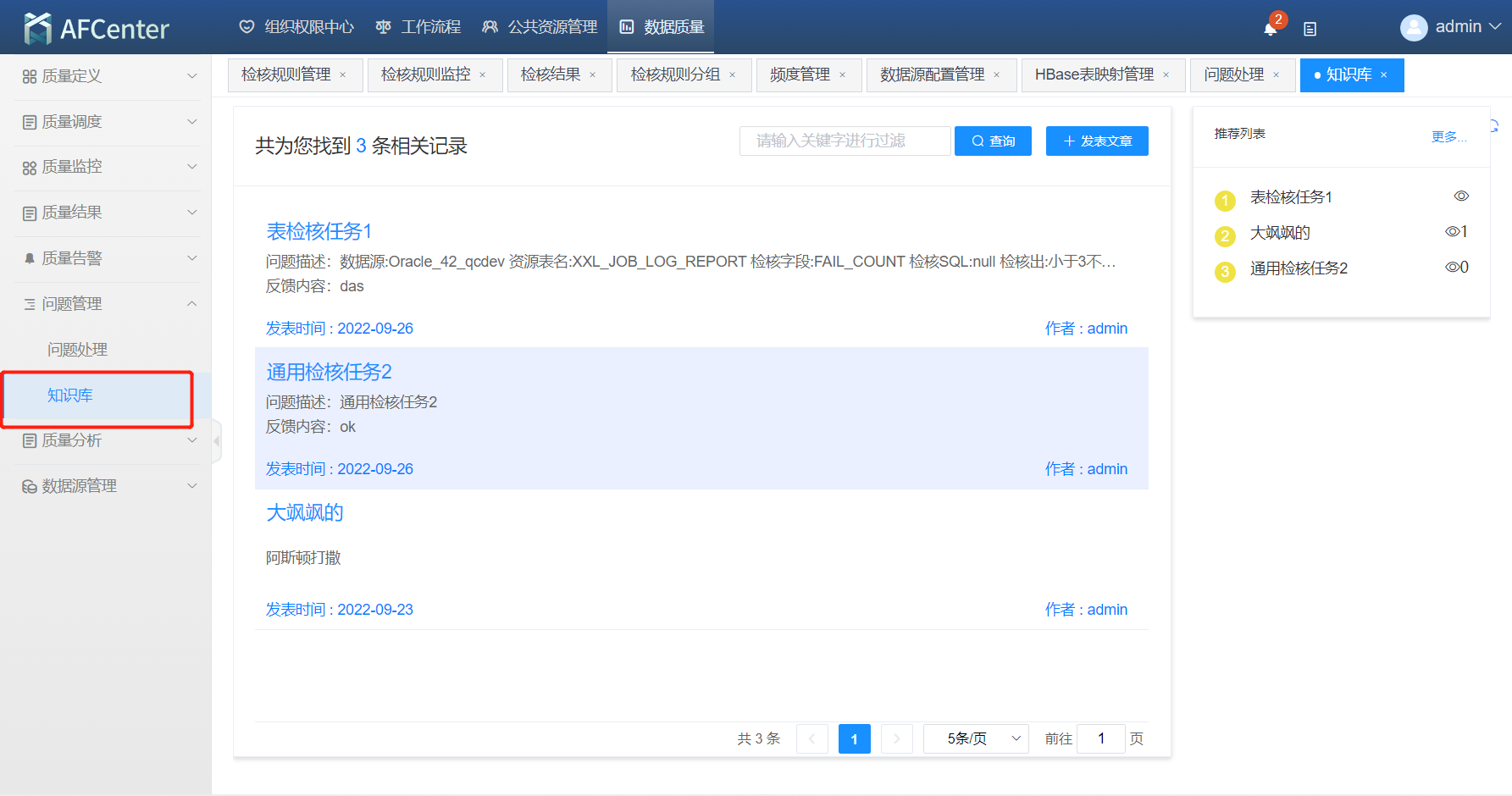Click the notification bell icon
This screenshot has height=796, width=1512.
click(1270, 29)
